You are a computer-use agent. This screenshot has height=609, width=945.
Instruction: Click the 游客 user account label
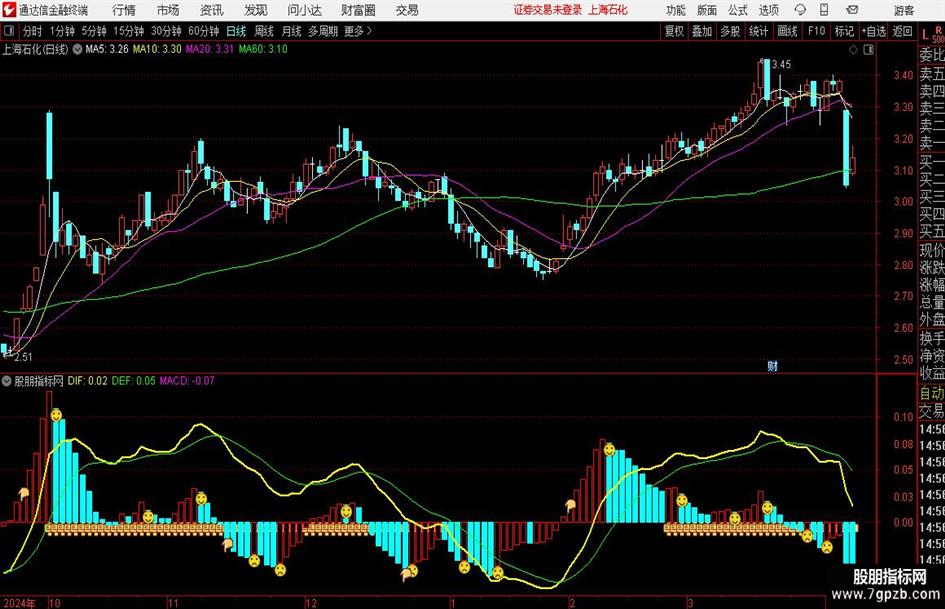click(x=904, y=10)
